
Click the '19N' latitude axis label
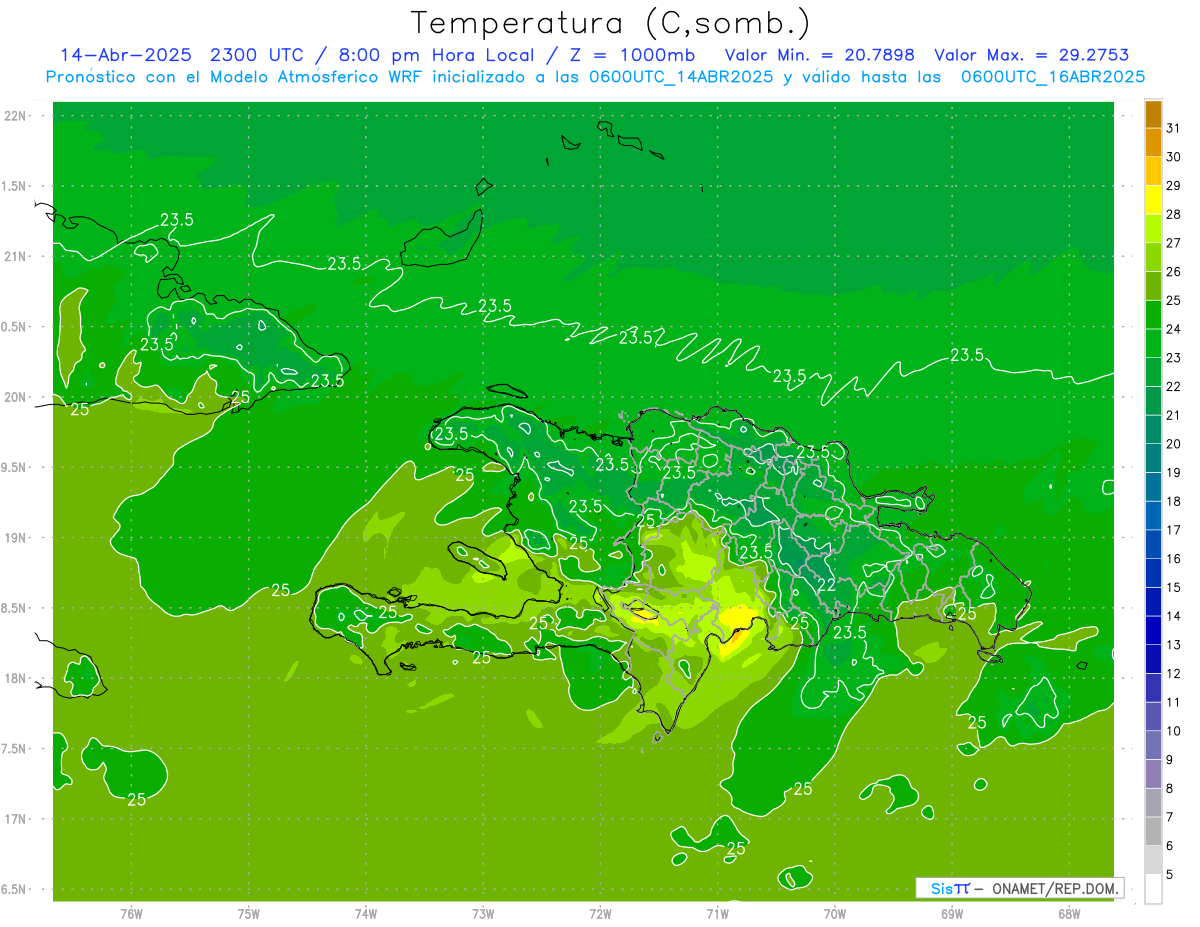(15, 538)
